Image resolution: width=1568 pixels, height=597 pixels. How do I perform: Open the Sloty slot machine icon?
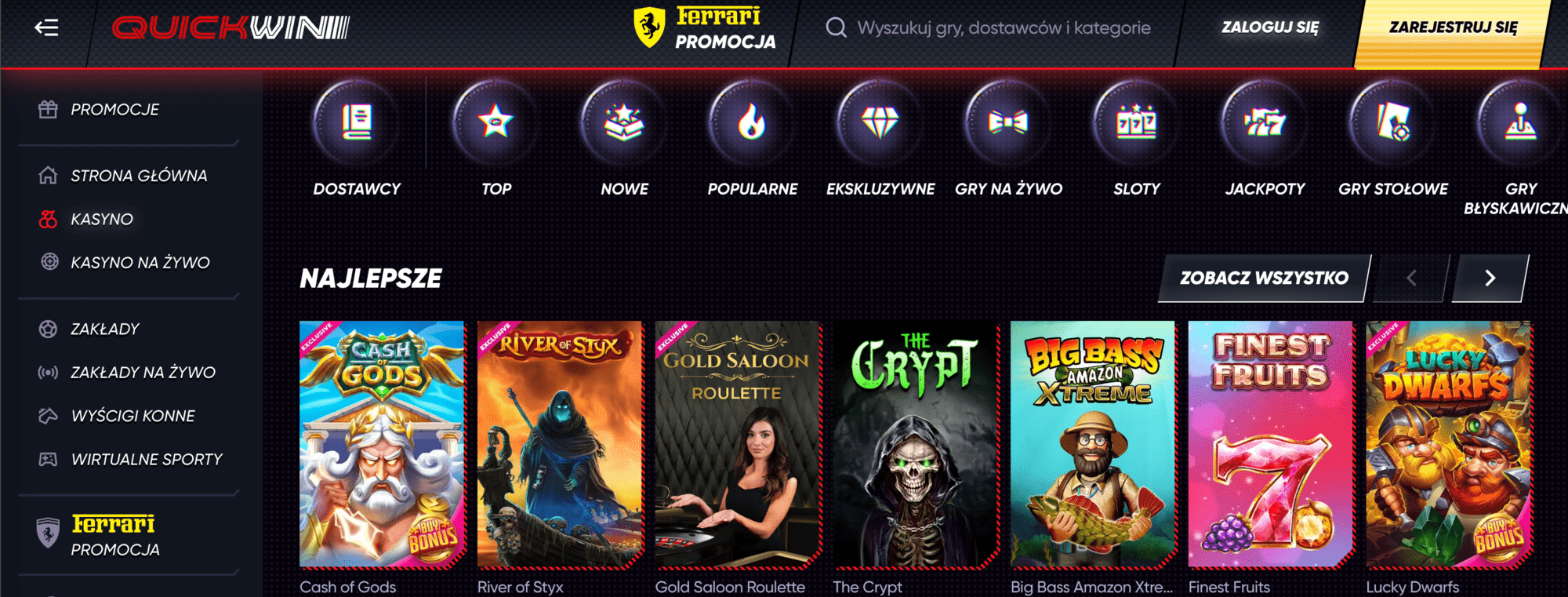click(1136, 122)
